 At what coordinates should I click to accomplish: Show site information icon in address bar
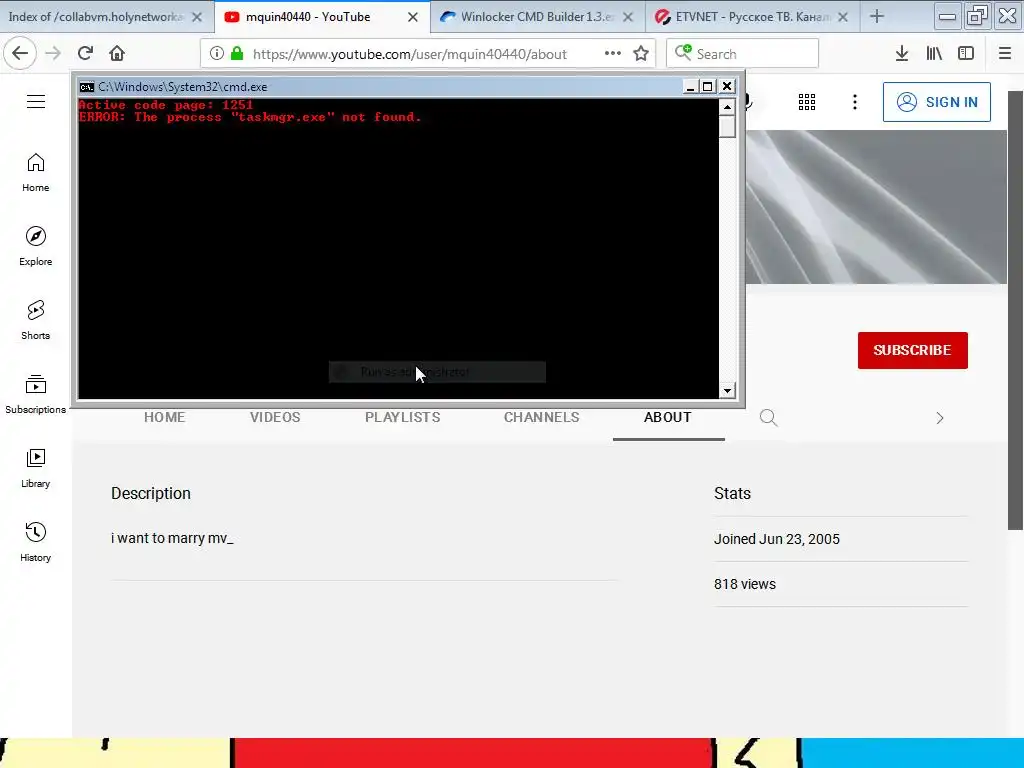click(217, 54)
